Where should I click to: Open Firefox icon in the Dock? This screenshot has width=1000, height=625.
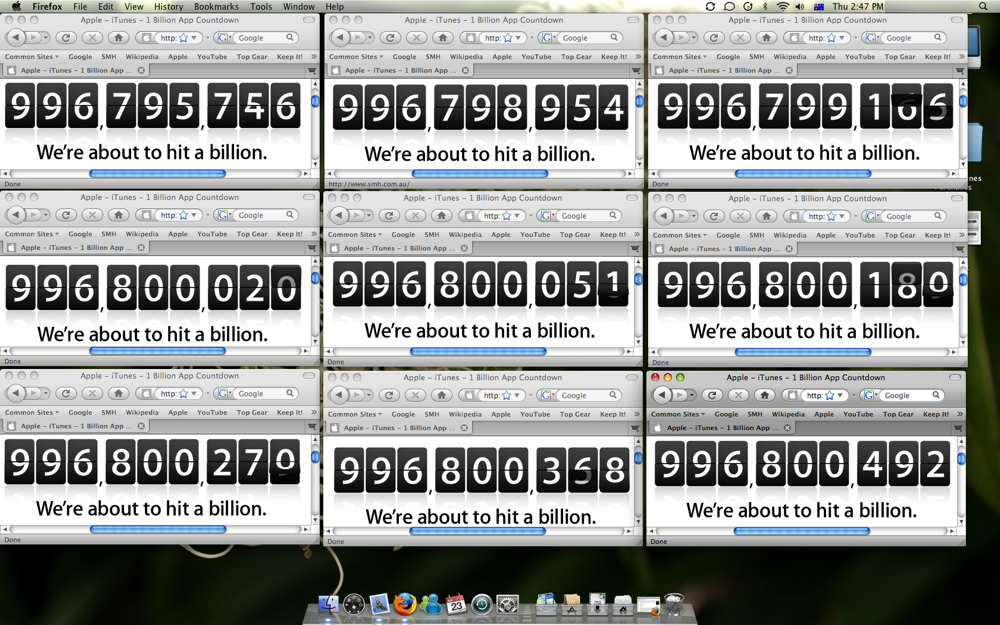coord(404,603)
